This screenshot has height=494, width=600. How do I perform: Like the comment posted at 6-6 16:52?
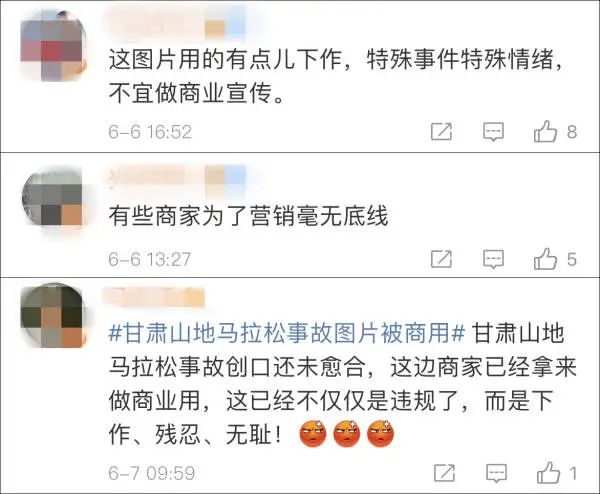545,131
